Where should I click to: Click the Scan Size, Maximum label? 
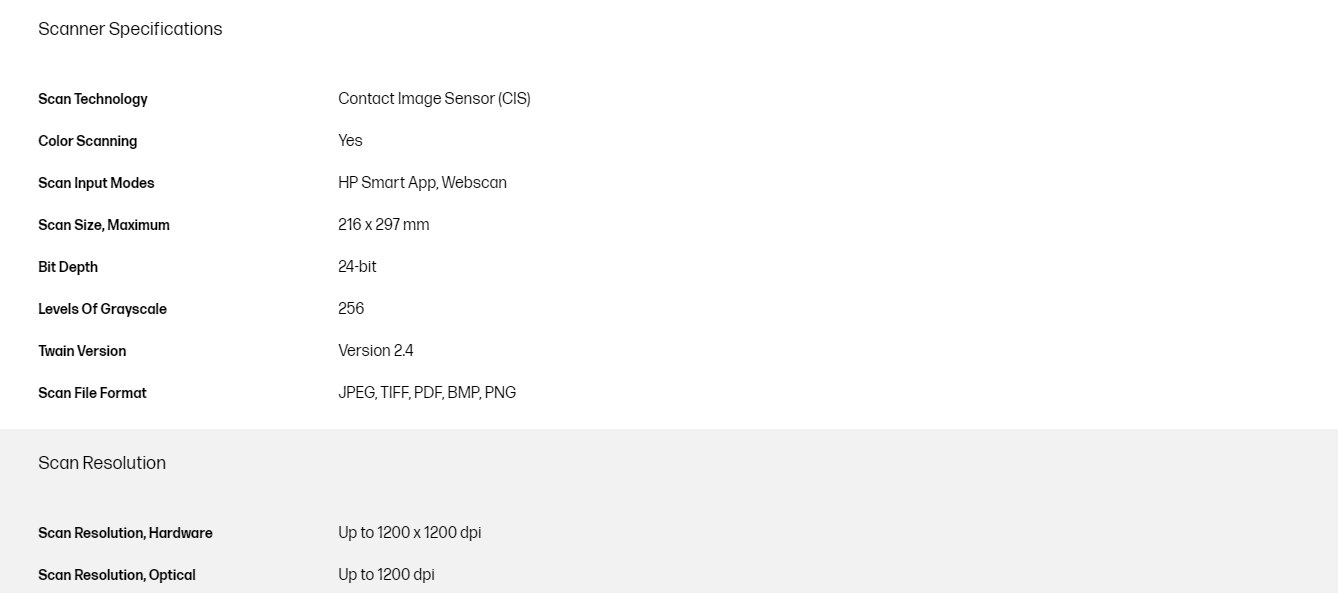(104, 225)
